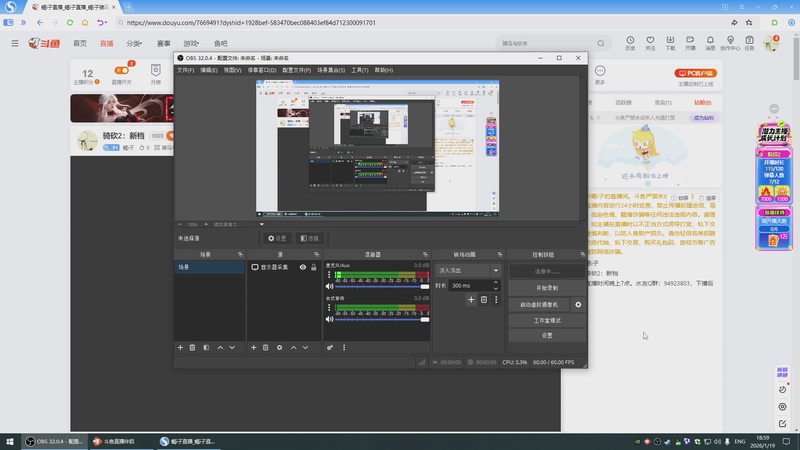Open the 游戏 dropdown in Douyu nav
800x450 pixels.
[x=191, y=44]
